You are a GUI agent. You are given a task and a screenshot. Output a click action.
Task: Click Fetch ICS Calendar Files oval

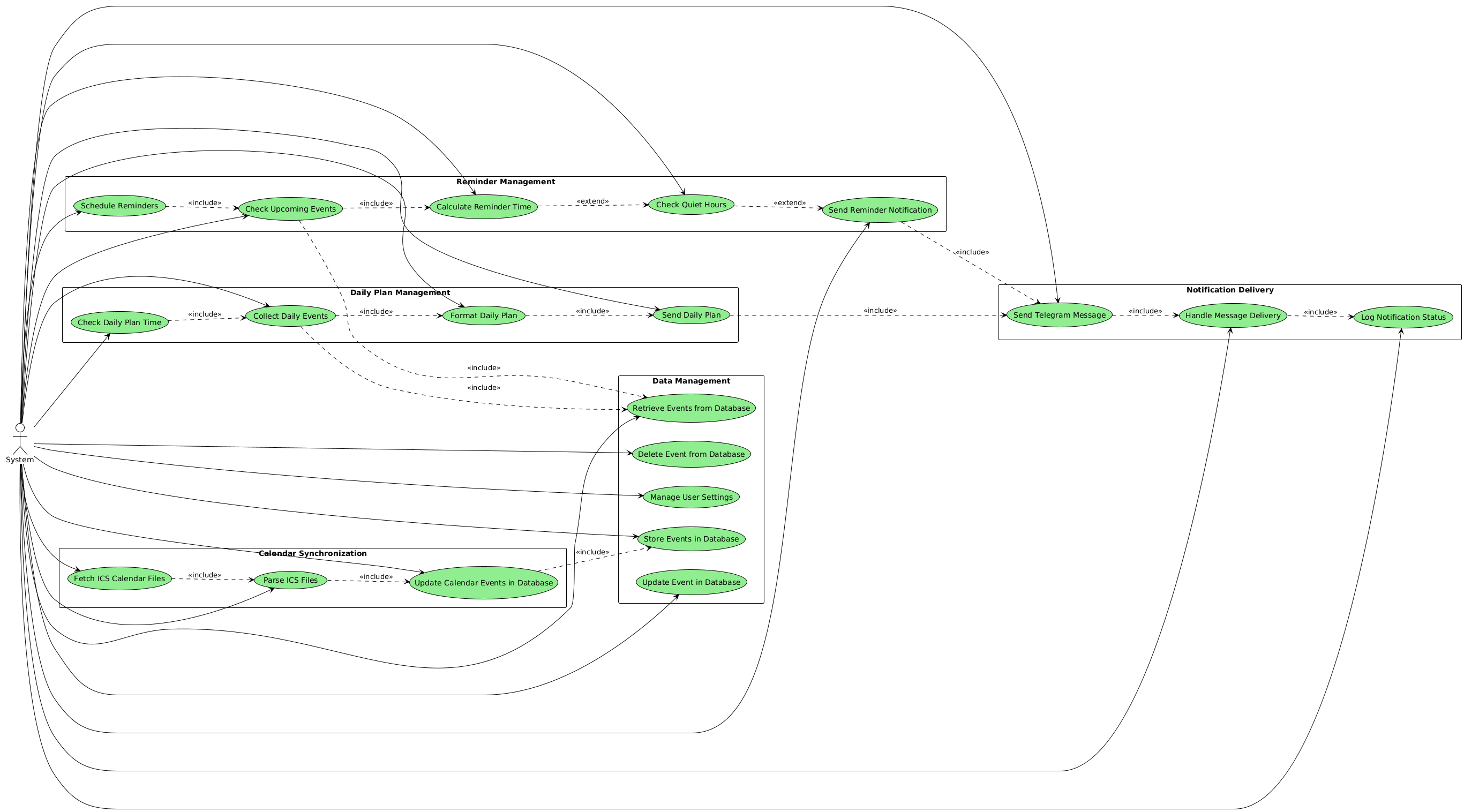[x=119, y=578]
